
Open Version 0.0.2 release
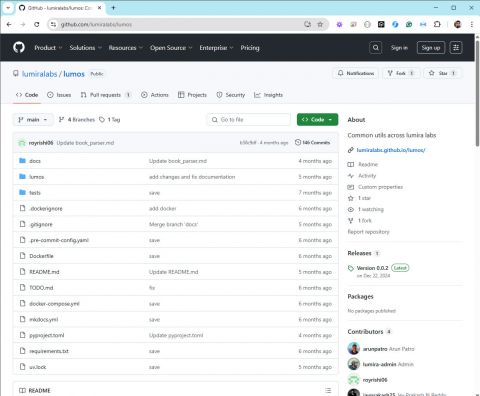click(372, 268)
